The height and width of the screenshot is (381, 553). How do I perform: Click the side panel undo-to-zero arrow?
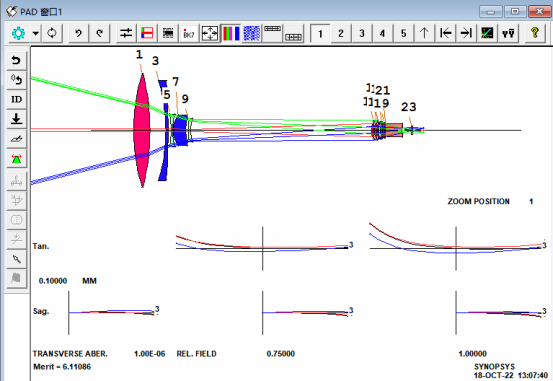[16, 80]
